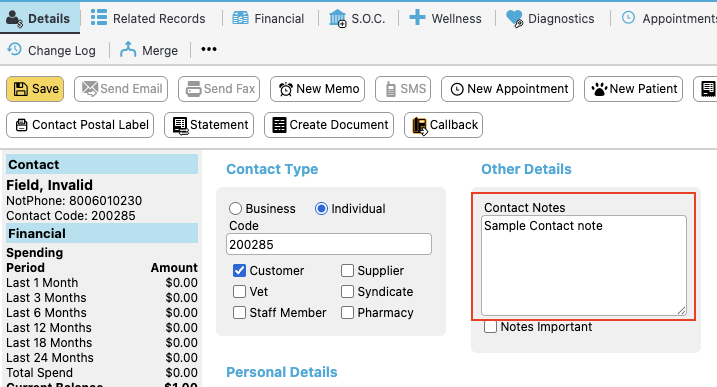Click the Send Email button
The image size is (717, 387).
pos(121,89)
